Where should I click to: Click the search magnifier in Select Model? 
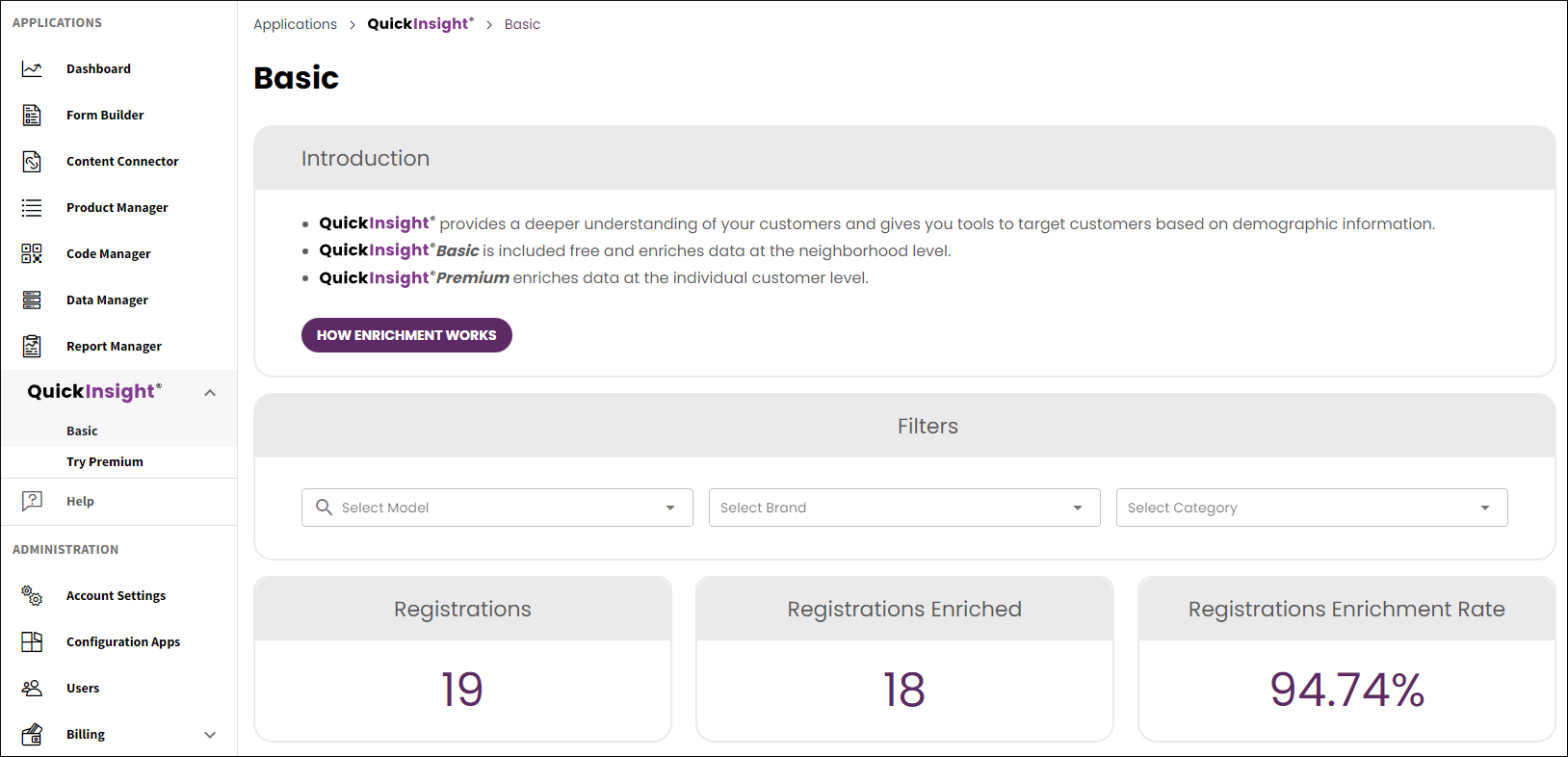324,508
